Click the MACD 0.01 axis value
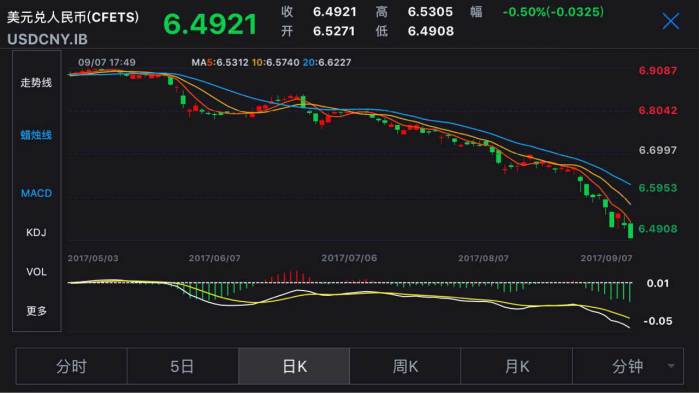Screen dimensions: 700x393 click(x=658, y=283)
